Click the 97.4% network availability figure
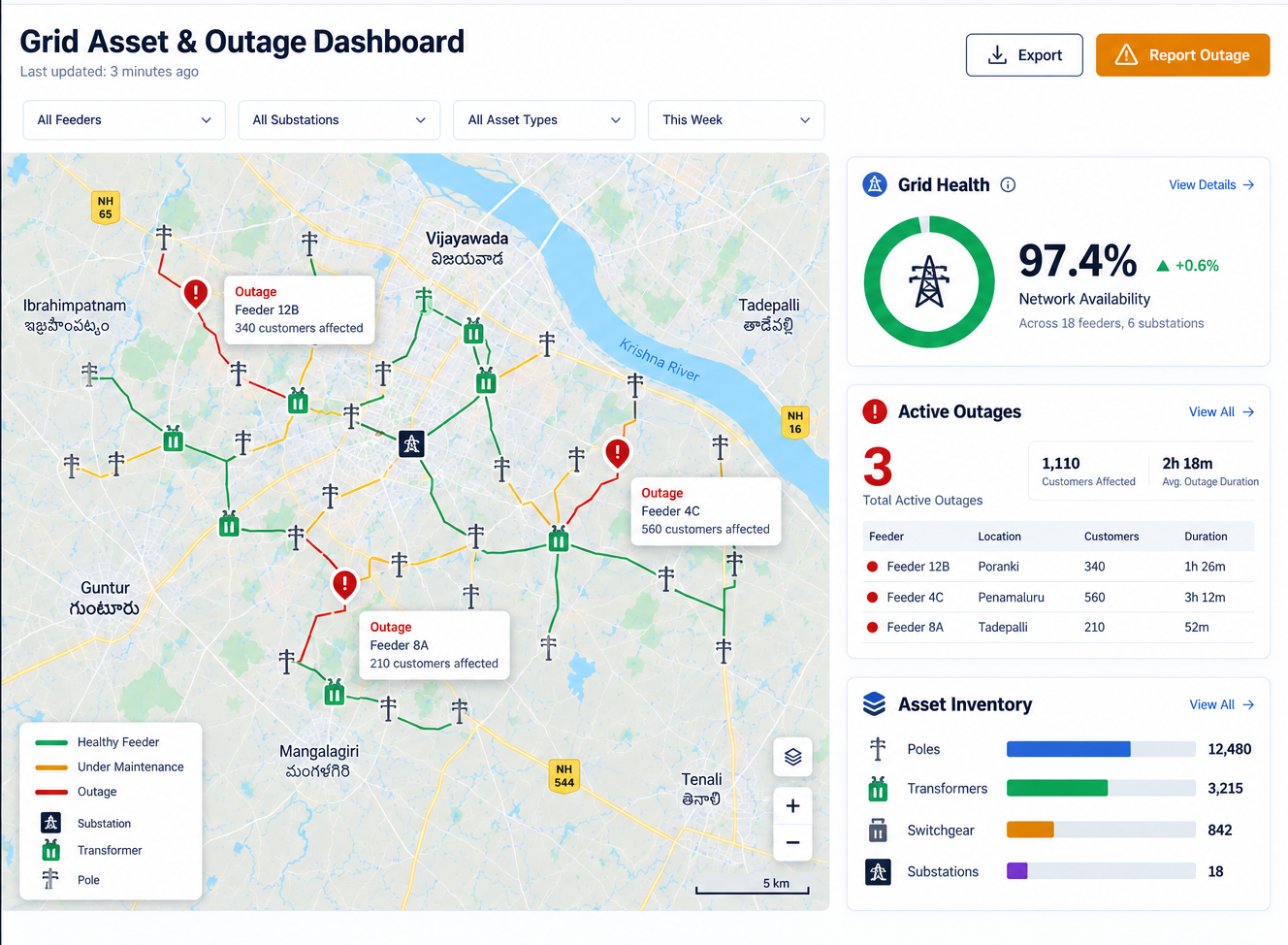Image resolution: width=1288 pixels, height=945 pixels. [x=1078, y=261]
